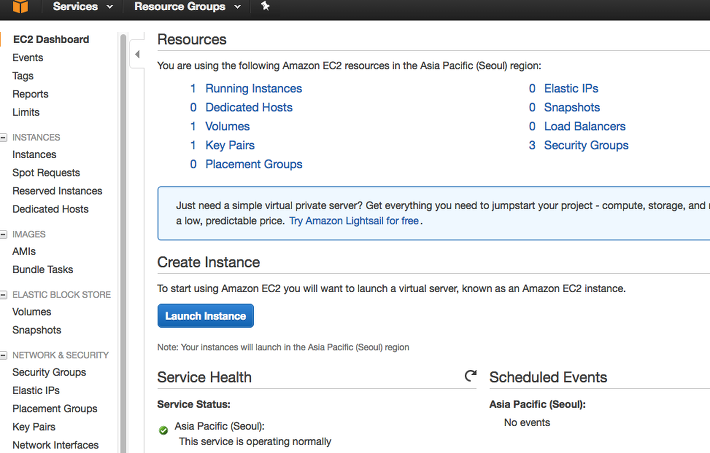Select EC2 Dashboard in the sidebar
710x453 pixels.
pos(51,39)
